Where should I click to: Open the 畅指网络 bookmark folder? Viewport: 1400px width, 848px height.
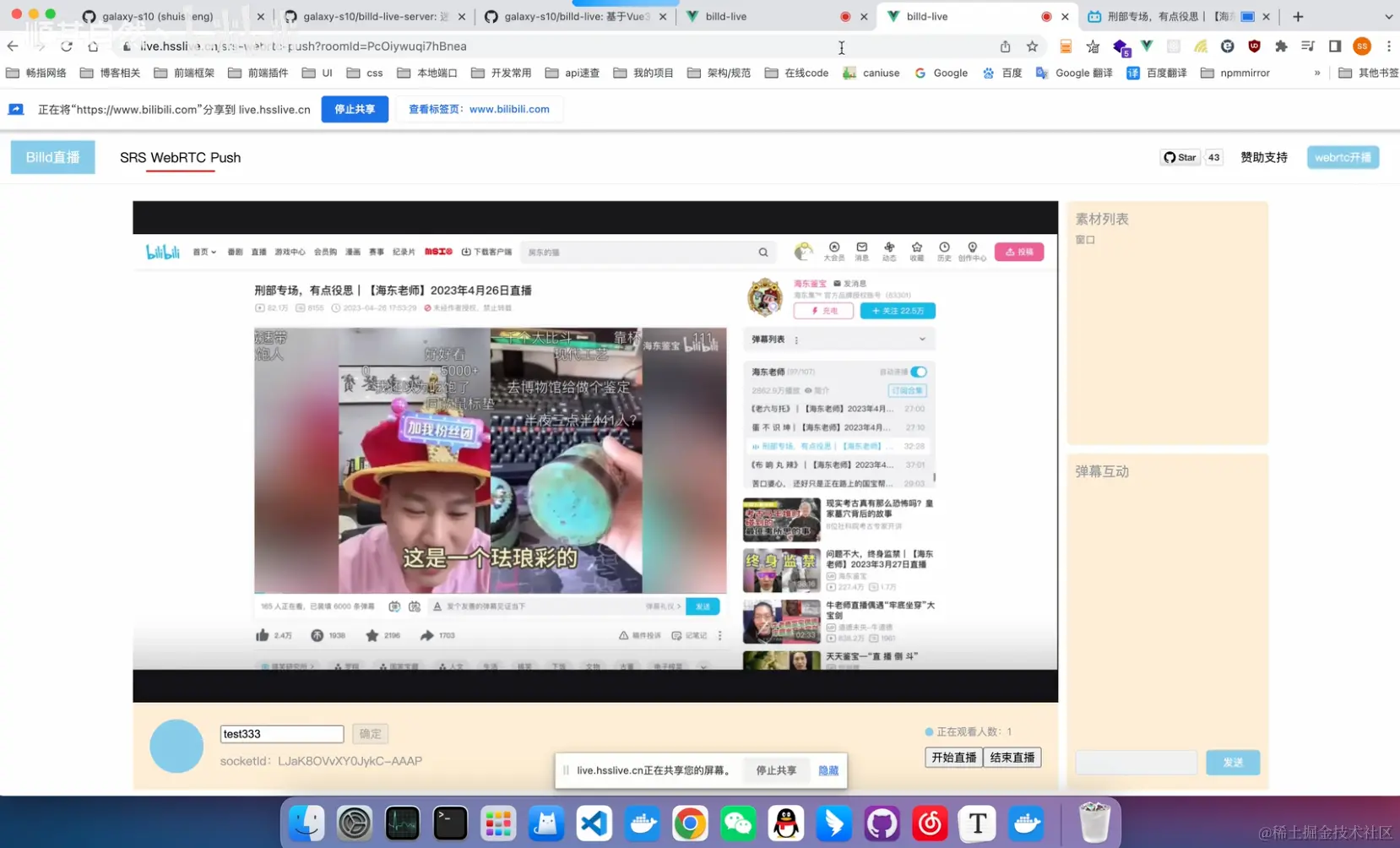coord(36,73)
